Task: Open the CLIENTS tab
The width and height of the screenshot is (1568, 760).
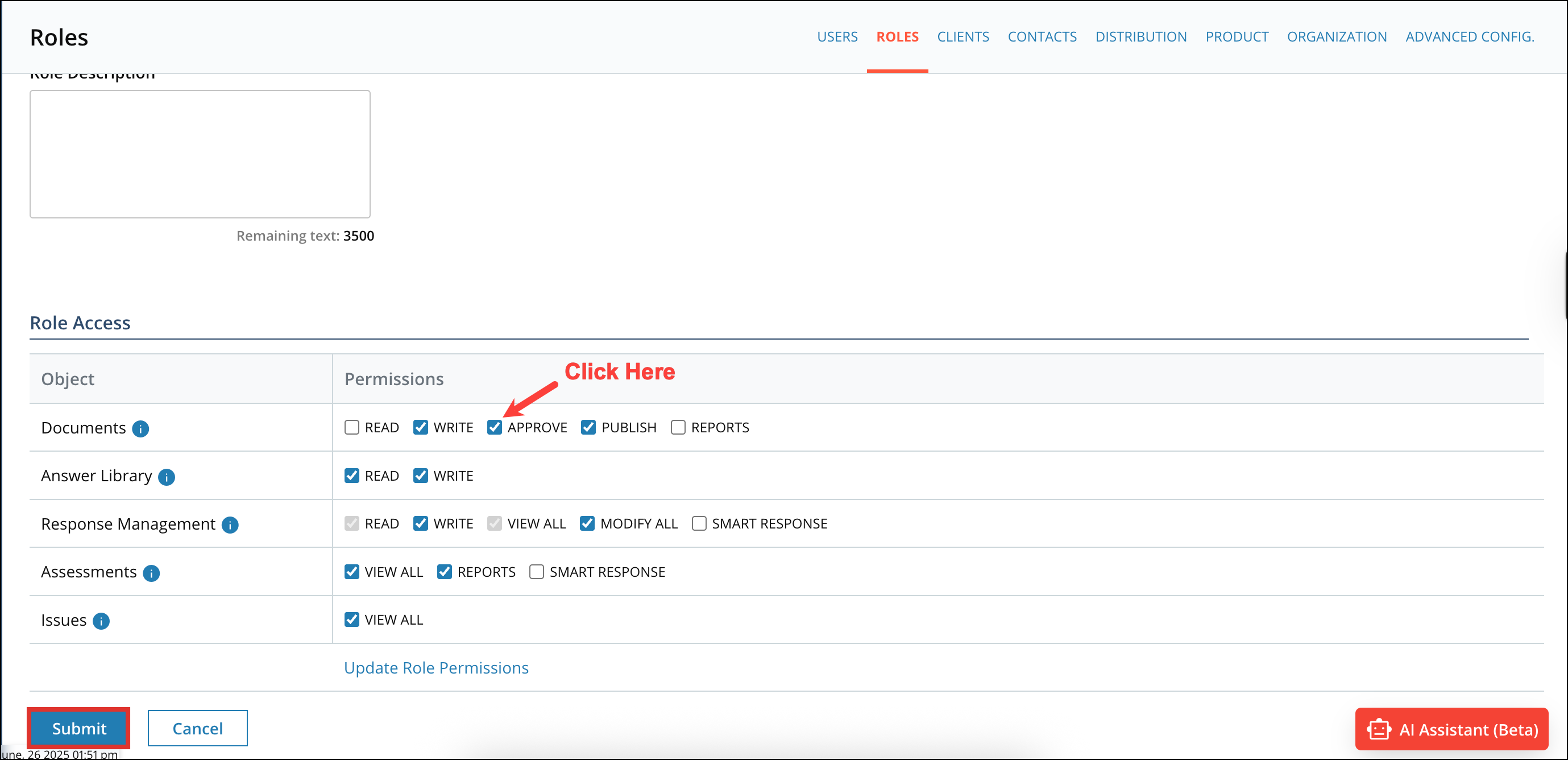Action: (x=963, y=36)
